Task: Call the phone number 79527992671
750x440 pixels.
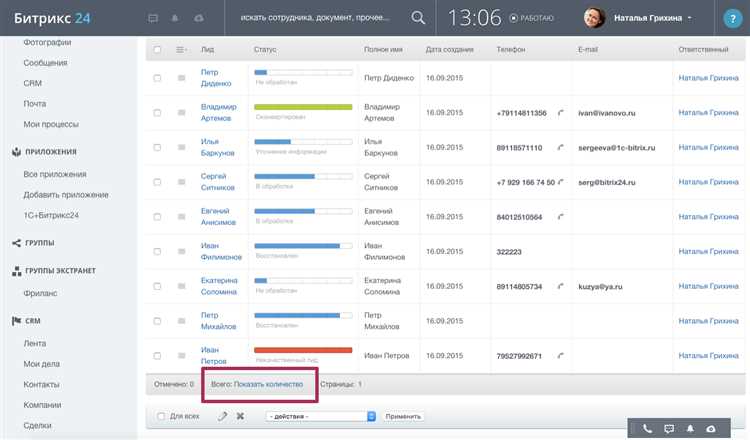Action: point(561,356)
